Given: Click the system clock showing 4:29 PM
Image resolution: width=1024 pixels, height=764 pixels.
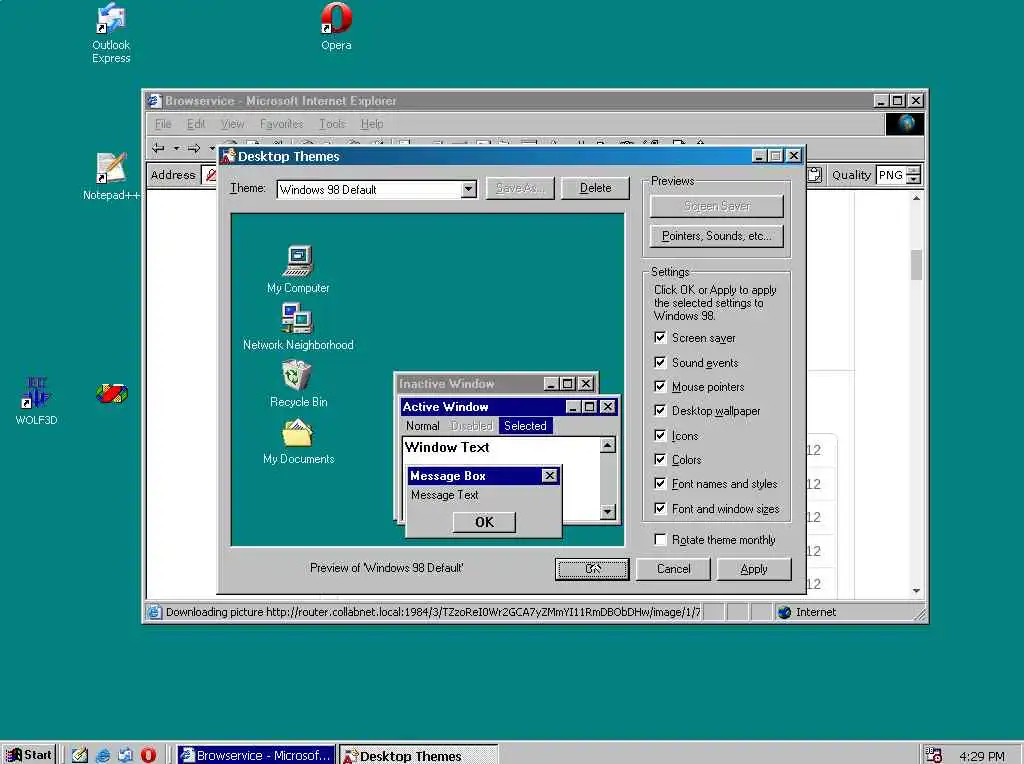Looking at the screenshot, I should (x=982, y=756).
